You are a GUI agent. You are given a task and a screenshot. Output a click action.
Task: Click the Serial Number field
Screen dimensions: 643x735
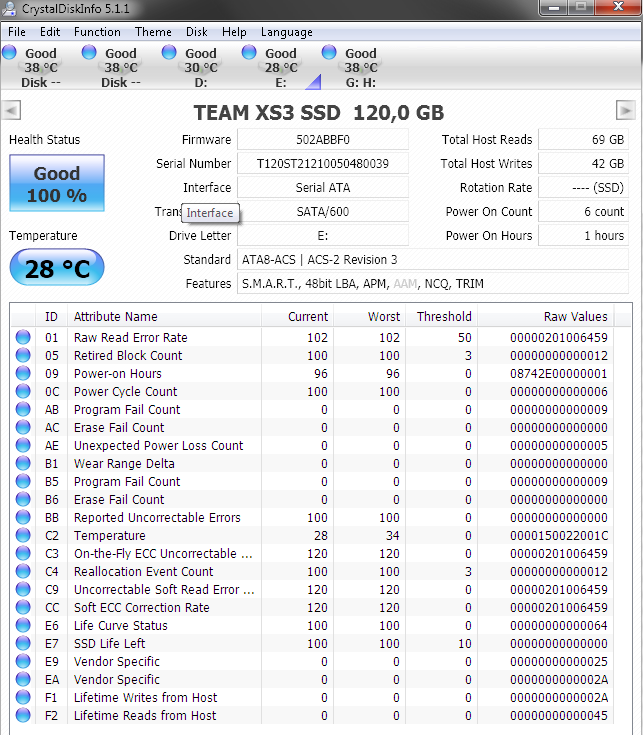[322, 164]
